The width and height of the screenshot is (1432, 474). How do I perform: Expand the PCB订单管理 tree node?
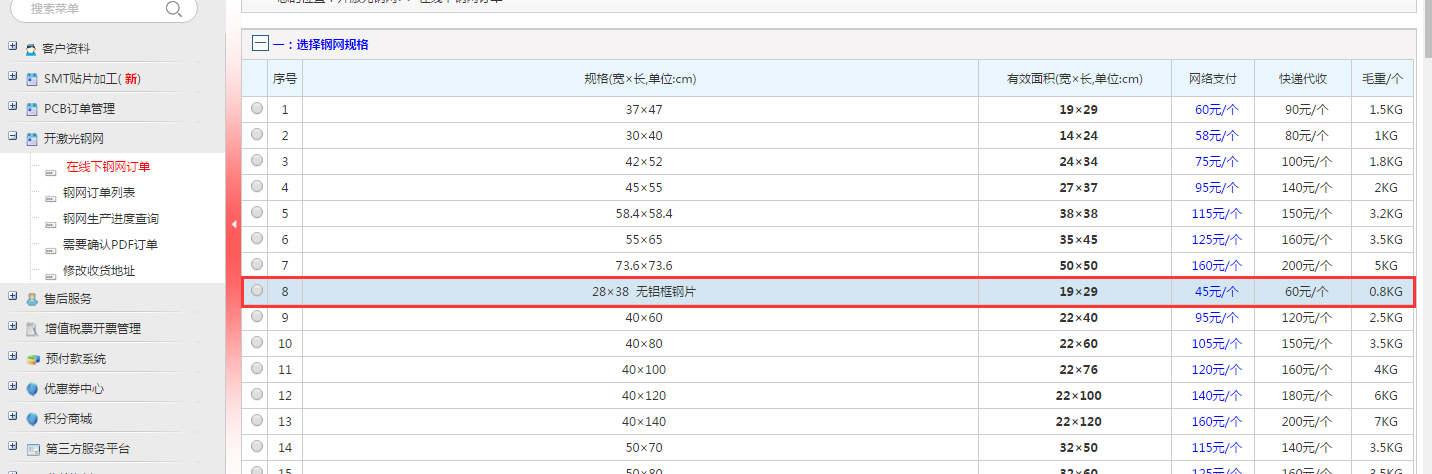click(x=12, y=107)
